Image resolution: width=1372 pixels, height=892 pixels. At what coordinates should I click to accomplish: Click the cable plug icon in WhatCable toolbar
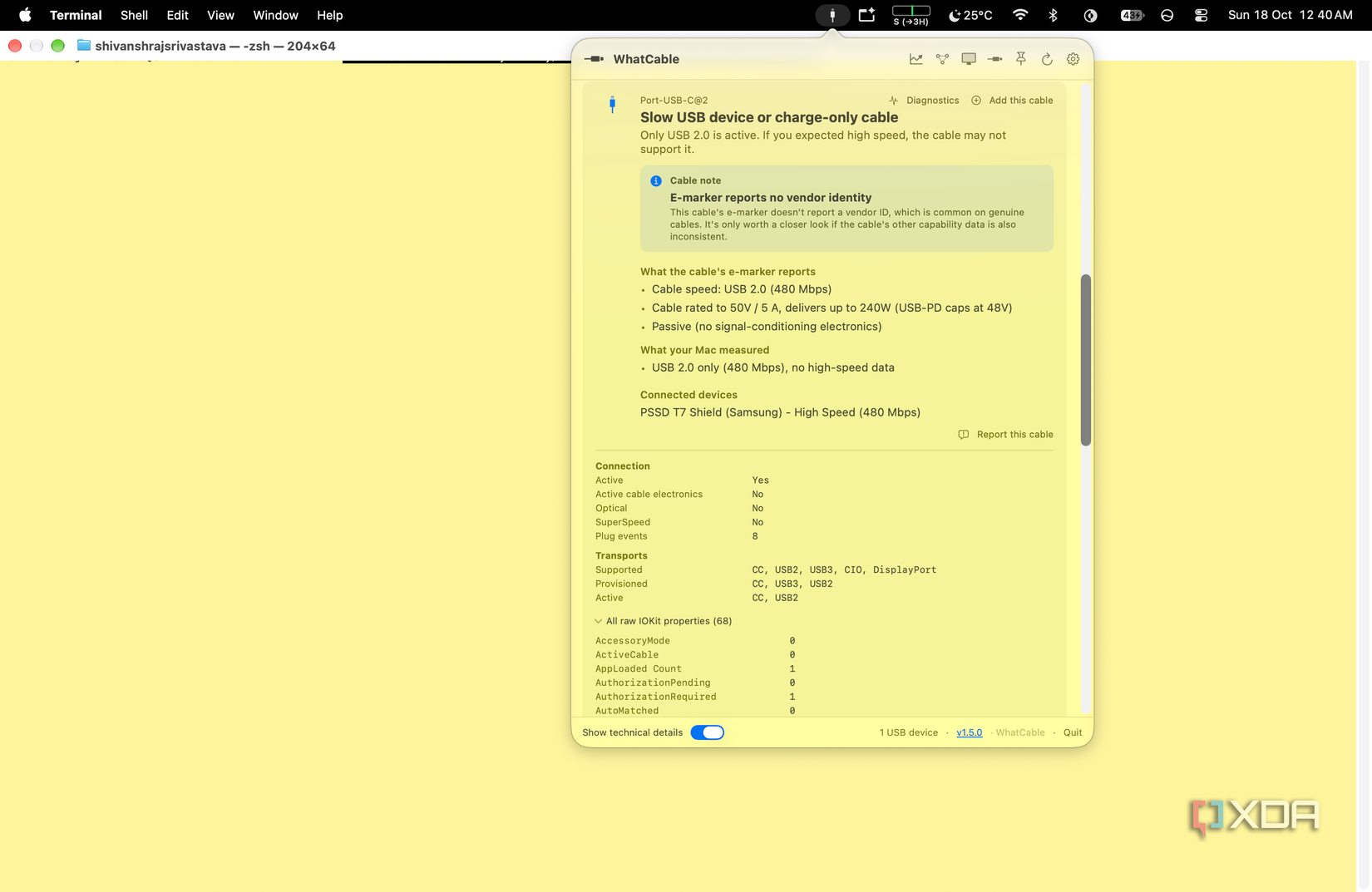(994, 59)
